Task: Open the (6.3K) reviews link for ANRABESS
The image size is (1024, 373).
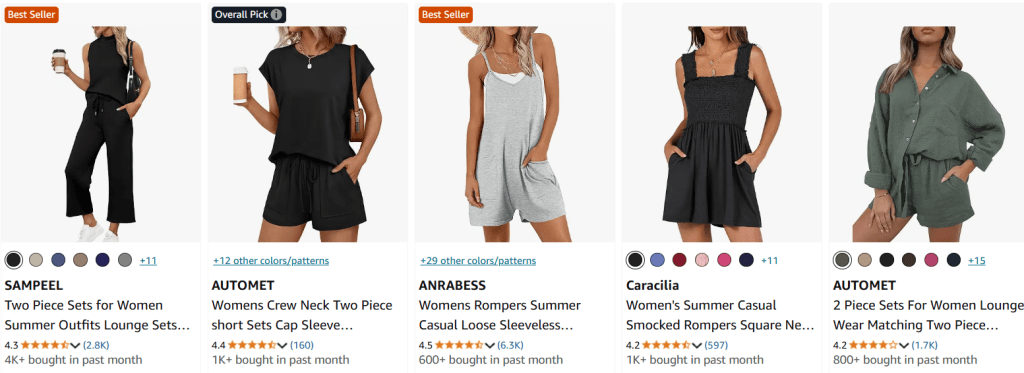Action: 510,345
